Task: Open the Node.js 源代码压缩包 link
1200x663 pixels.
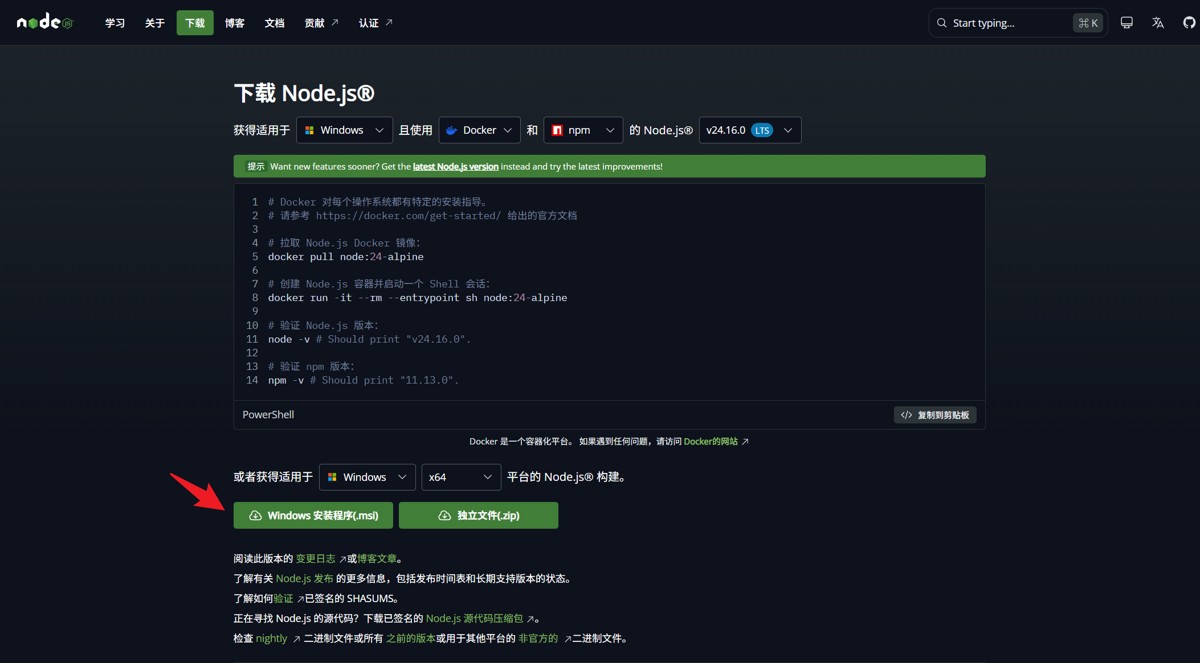Action: (x=481, y=619)
